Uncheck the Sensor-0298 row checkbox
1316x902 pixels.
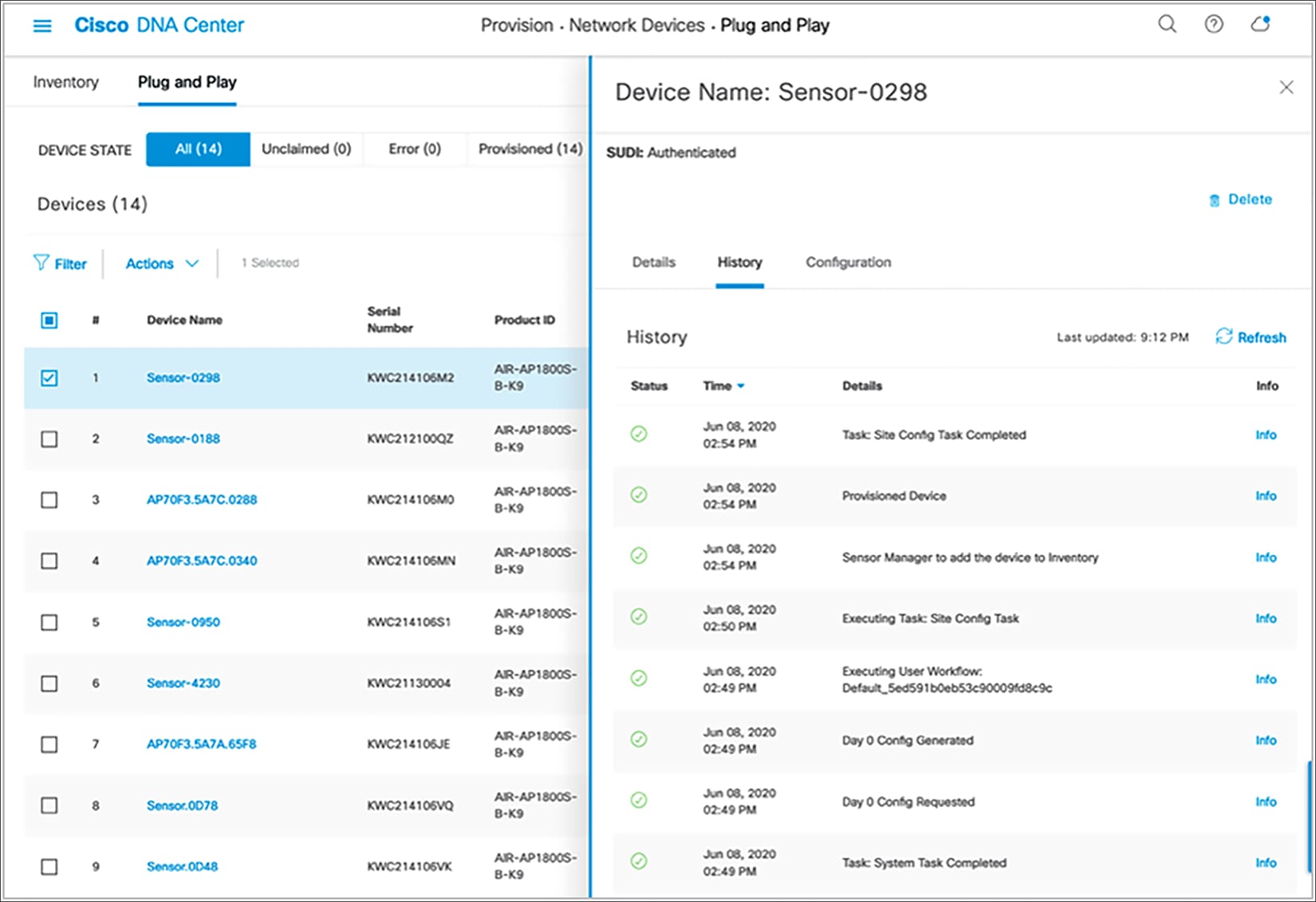[49, 378]
